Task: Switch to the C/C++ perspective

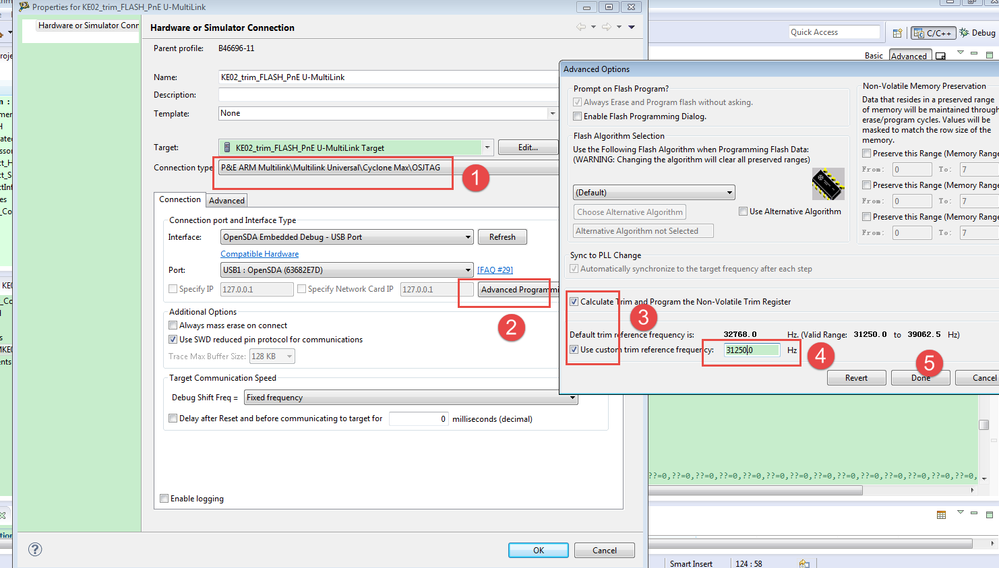Action: (x=933, y=33)
